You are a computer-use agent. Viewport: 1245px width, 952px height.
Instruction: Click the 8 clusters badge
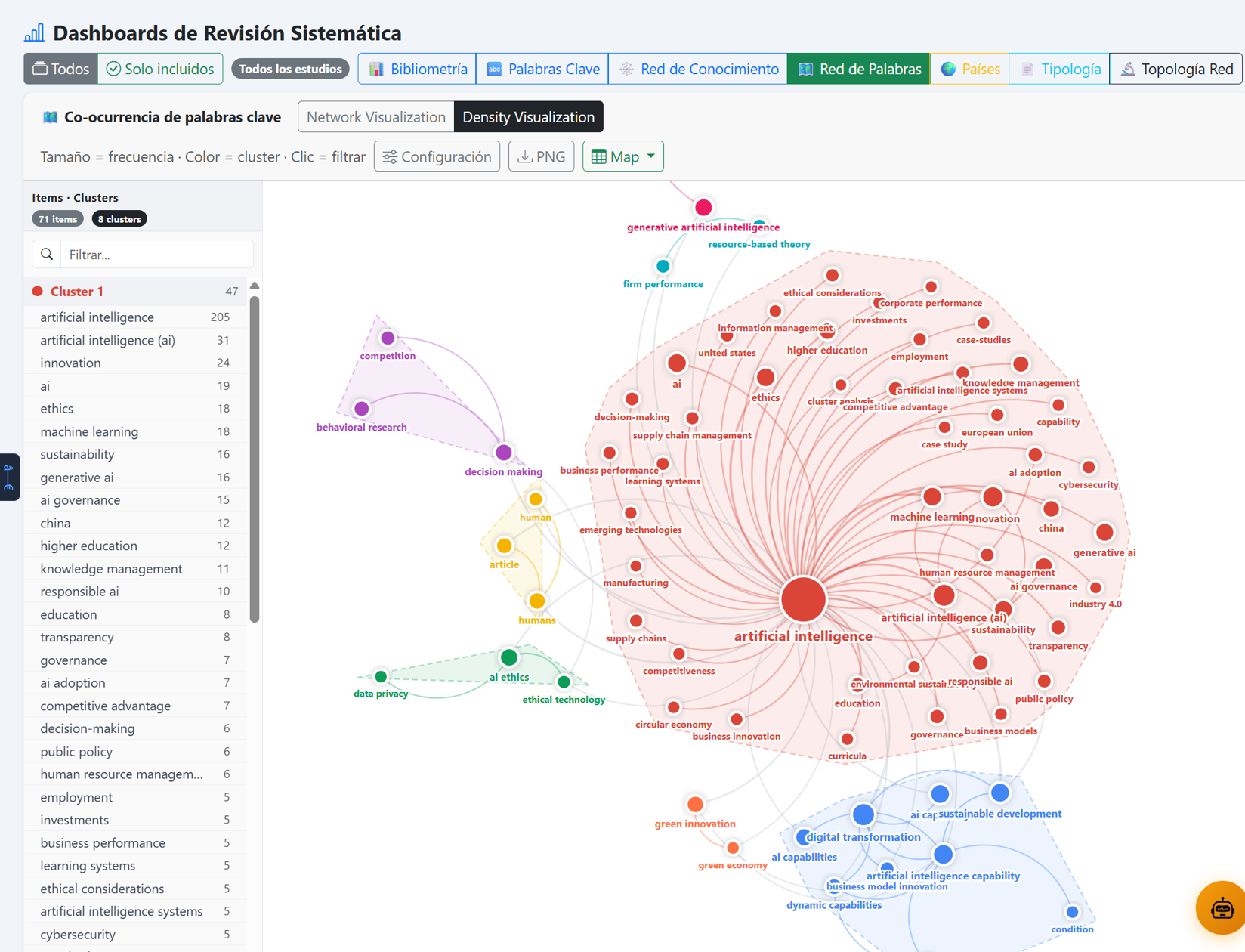click(x=119, y=219)
